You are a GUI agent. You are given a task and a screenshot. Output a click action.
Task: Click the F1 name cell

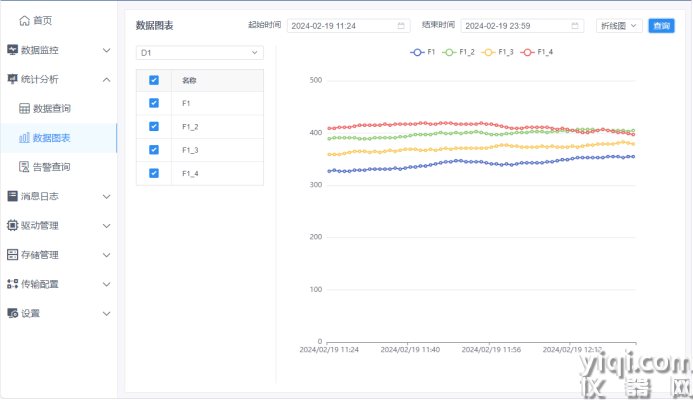tap(217, 103)
